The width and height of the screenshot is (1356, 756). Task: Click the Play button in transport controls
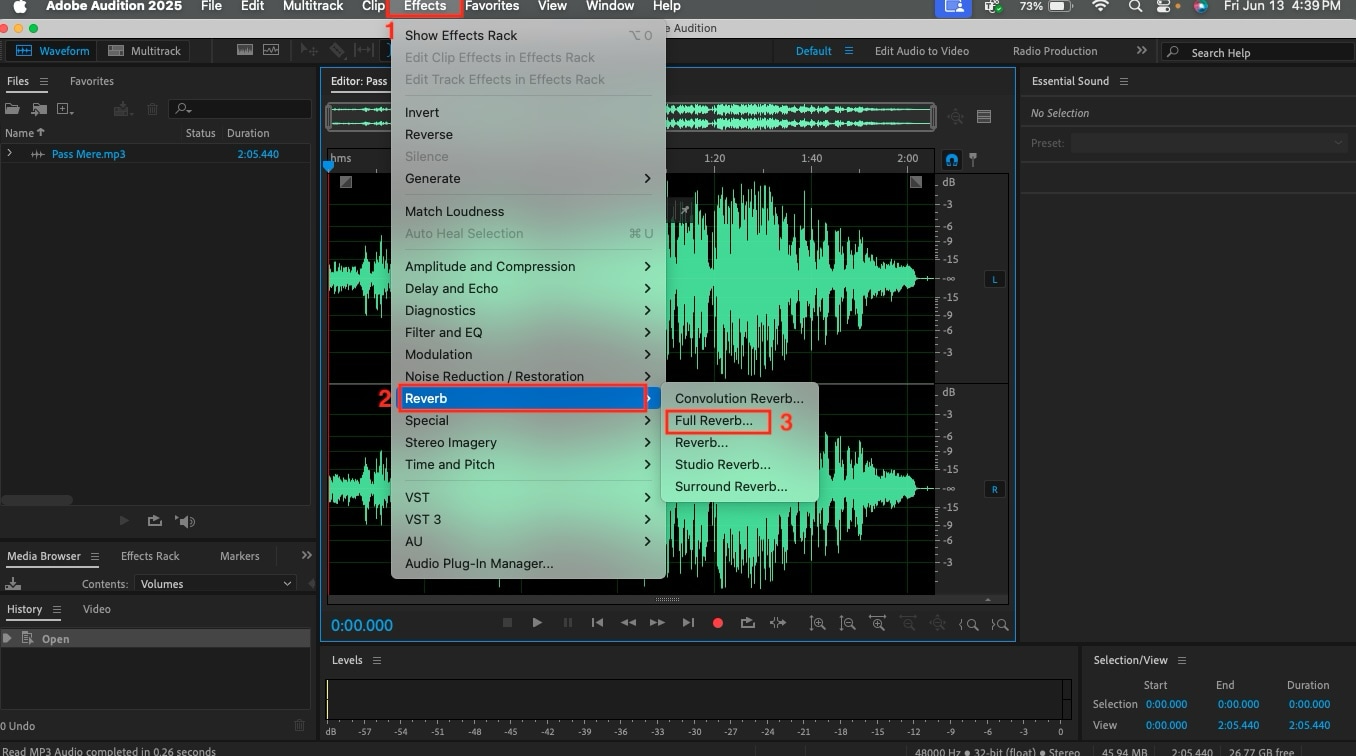tap(537, 623)
